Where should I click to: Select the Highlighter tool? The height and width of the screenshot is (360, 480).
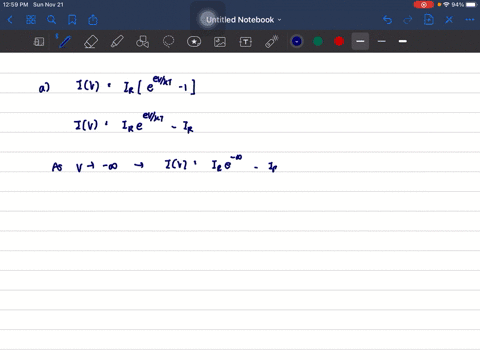117,42
